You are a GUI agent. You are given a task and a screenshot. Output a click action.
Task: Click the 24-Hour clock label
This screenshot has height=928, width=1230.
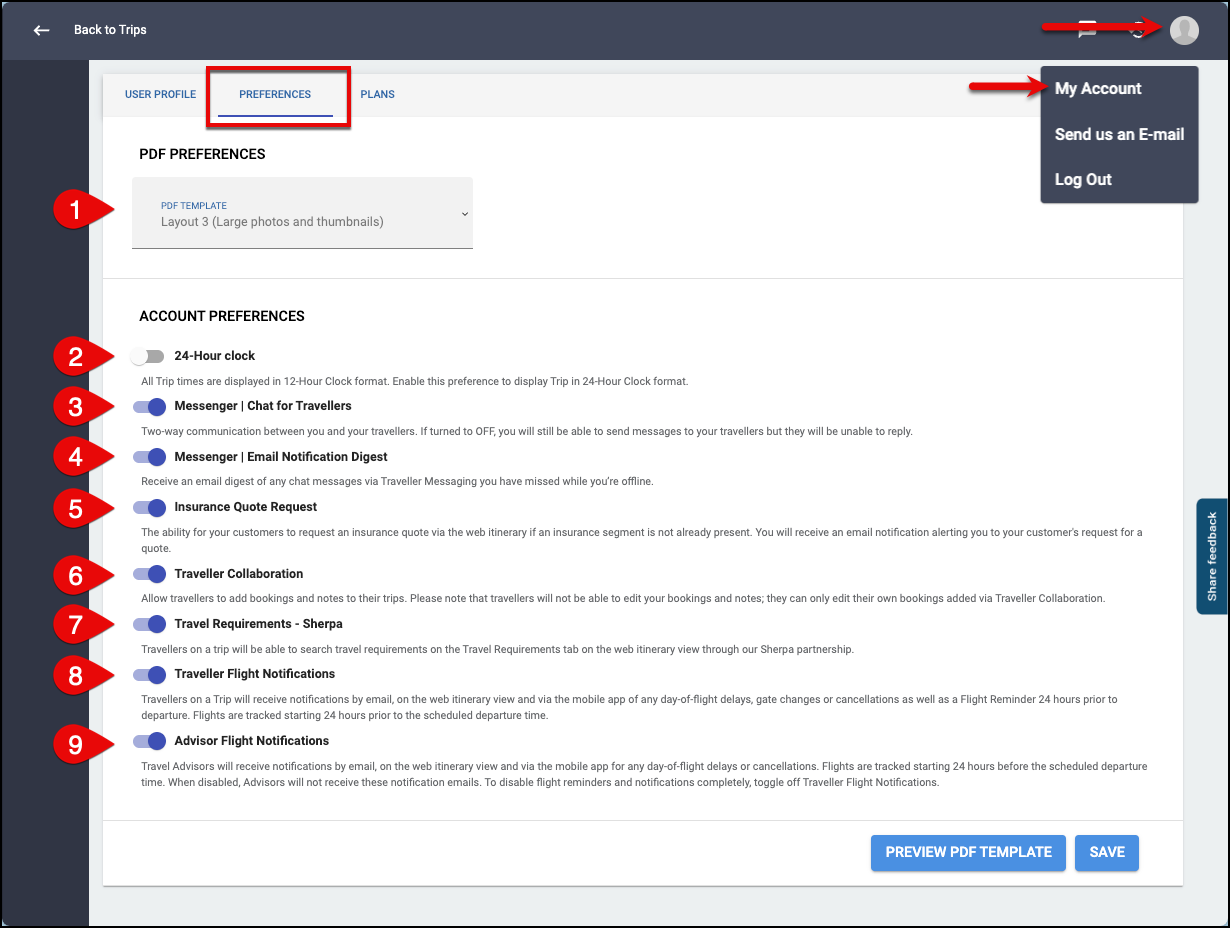[214, 356]
